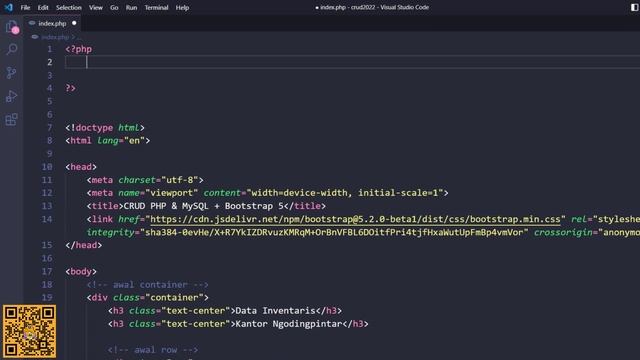Toggle the layout icon in title bar
The height and width of the screenshot is (360, 640).
click(x=635, y=7)
